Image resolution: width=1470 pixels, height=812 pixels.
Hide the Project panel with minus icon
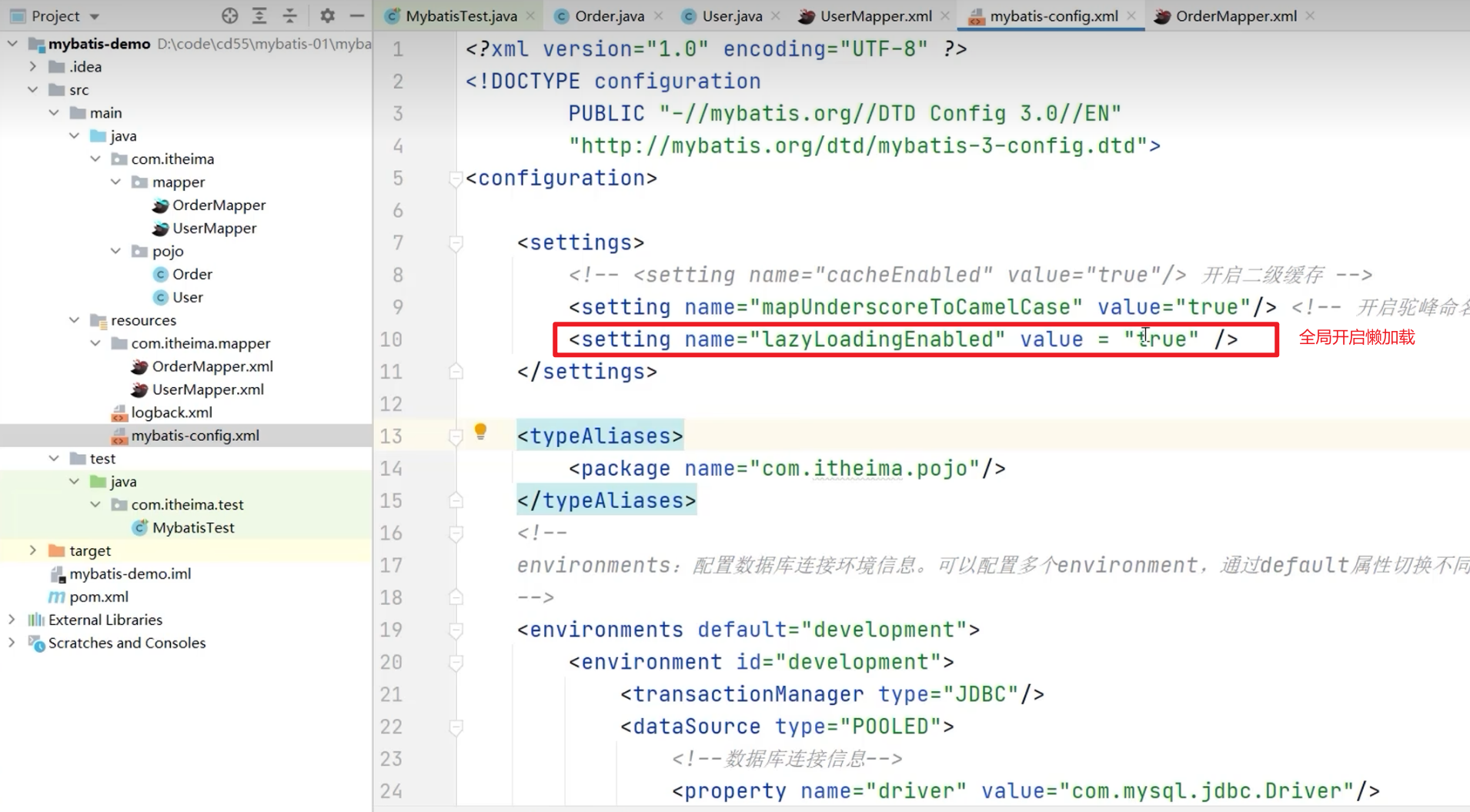coord(356,15)
